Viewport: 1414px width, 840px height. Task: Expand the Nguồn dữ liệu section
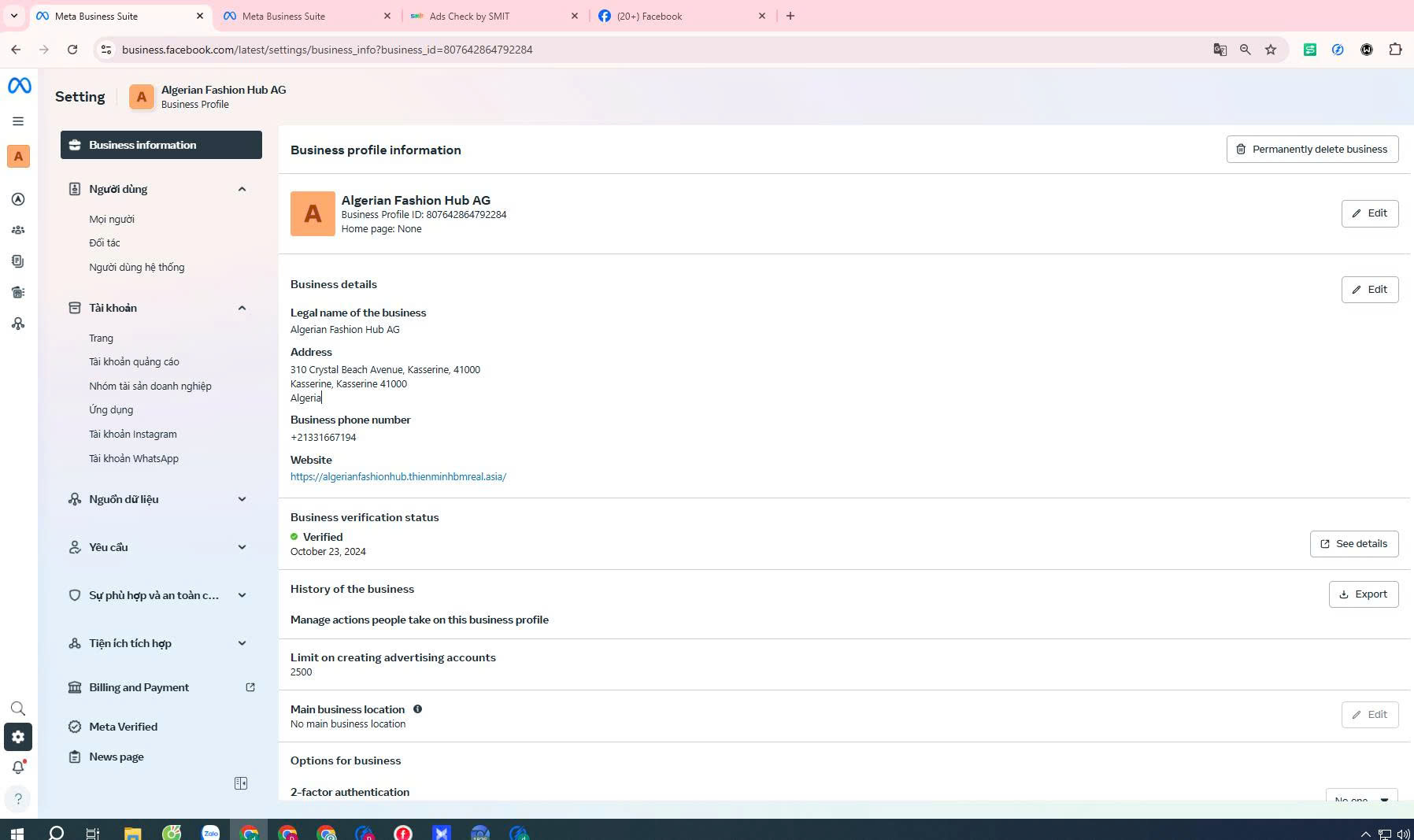(x=242, y=499)
